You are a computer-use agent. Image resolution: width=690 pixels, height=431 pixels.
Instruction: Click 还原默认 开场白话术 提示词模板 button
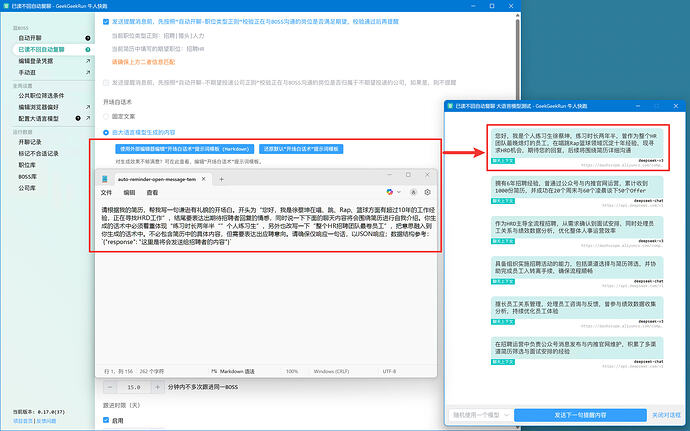click(301, 149)
